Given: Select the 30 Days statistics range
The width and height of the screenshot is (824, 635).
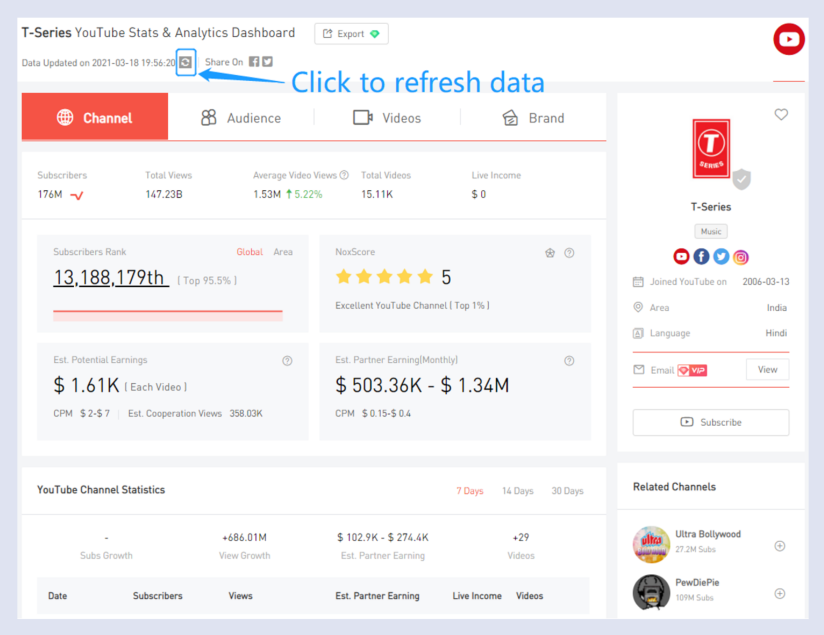Looking at the screenshot, I should (x=568, y=490).
